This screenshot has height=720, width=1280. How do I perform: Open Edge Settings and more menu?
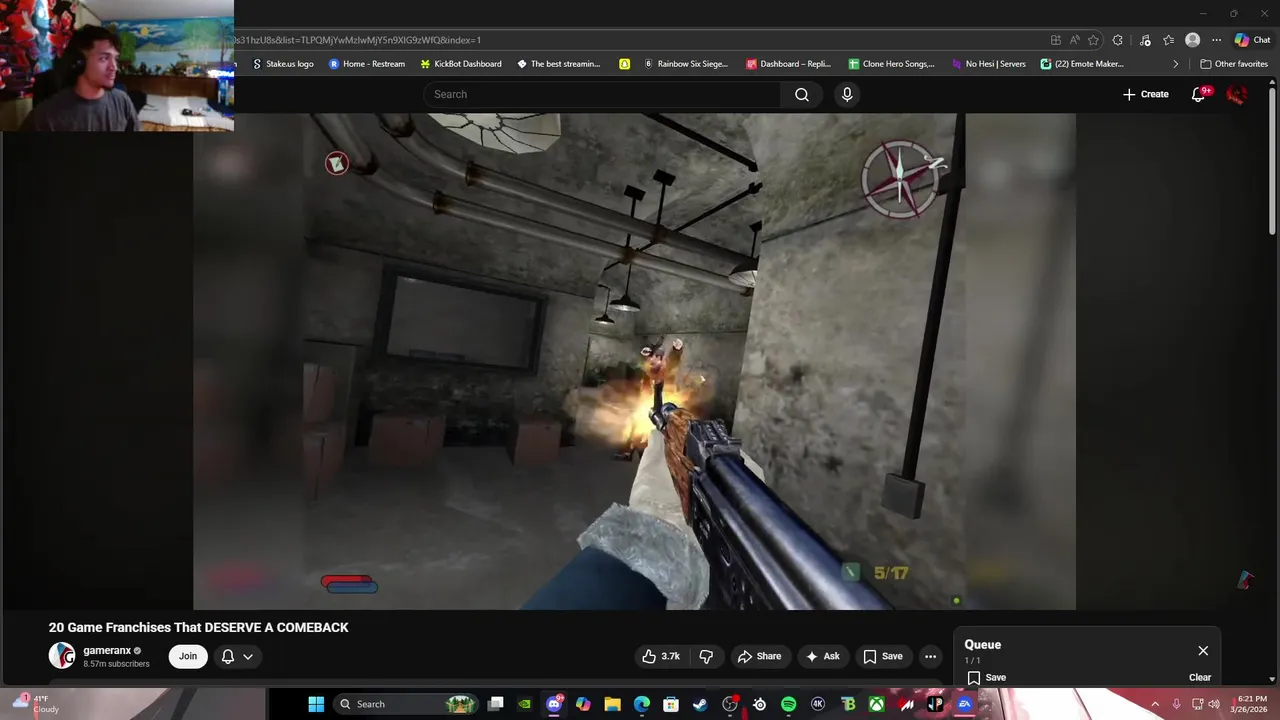click(1216, 40)
